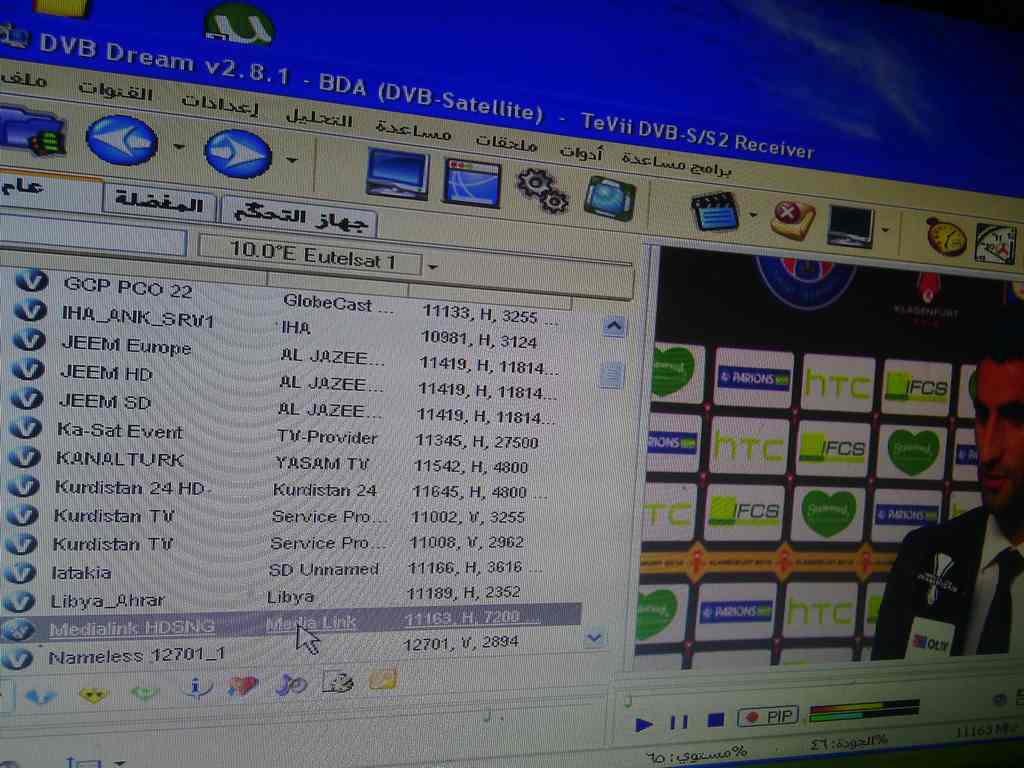Open settings via the gears icon
The width and height of the screenshot is (1024, 768).
click(x=543, y=191)
